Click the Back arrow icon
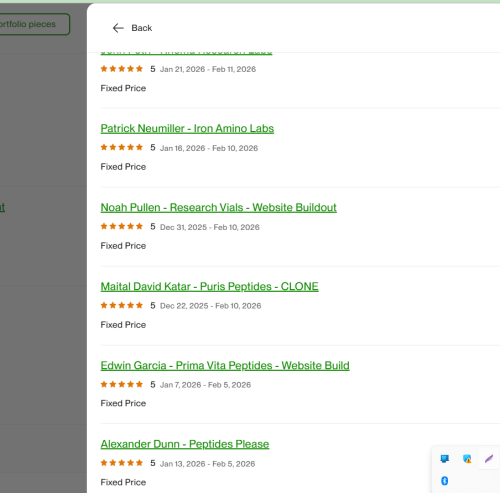This screenshot has height=493, width=500. [x=118, y=28]
